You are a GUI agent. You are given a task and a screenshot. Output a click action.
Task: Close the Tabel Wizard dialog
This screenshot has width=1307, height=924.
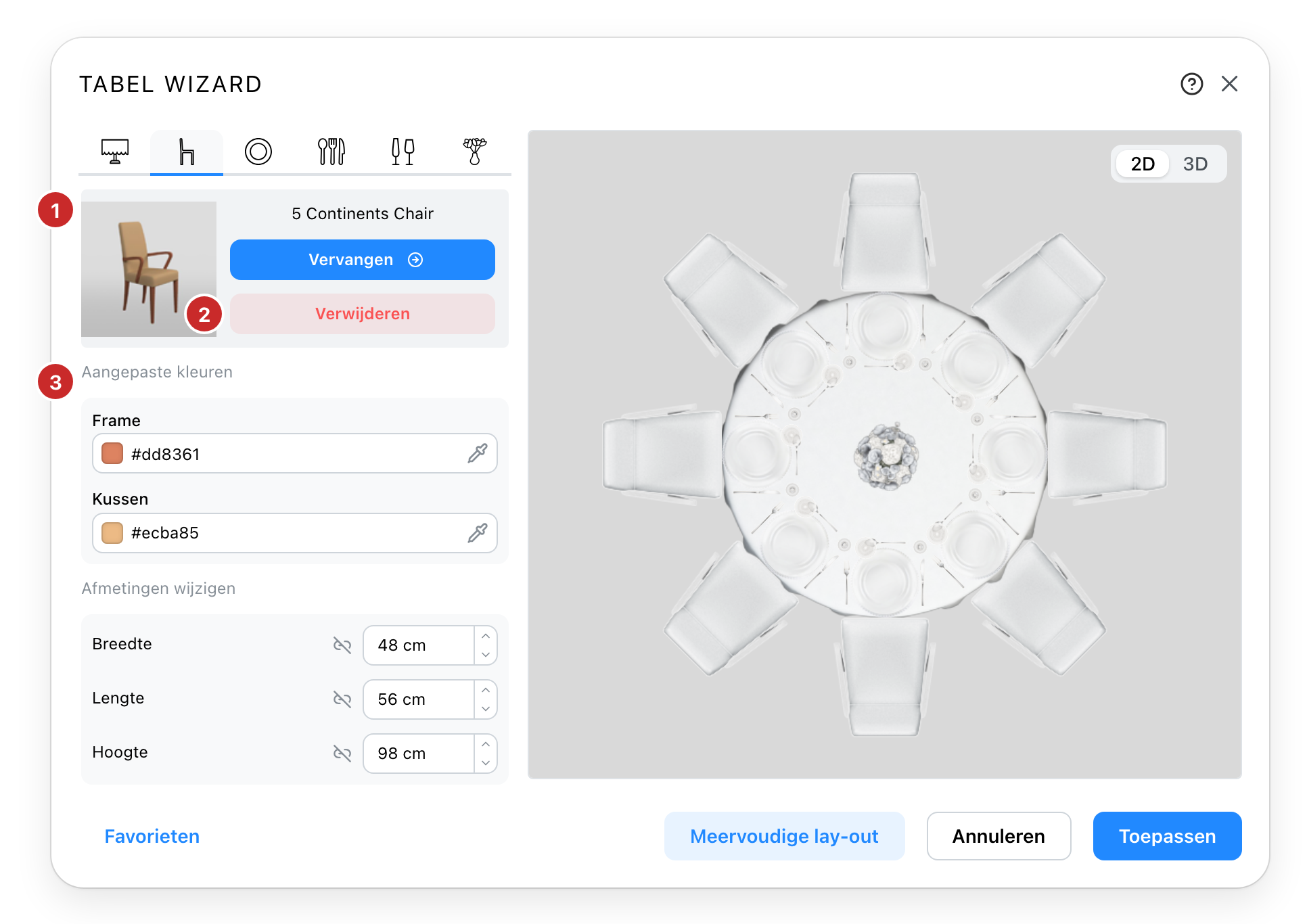tap(1230, 84)
